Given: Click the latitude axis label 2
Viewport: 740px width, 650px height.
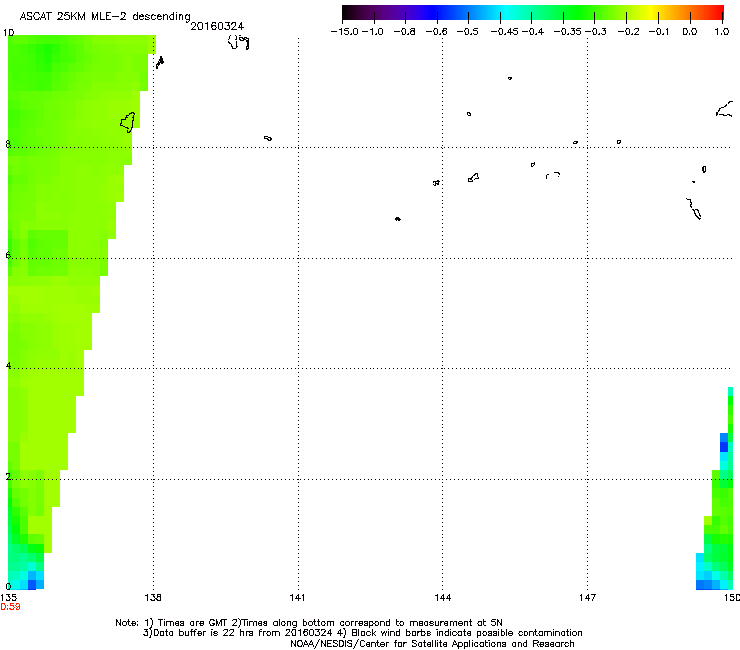Looking at the screenshot, I should click(x=8, y=477).
